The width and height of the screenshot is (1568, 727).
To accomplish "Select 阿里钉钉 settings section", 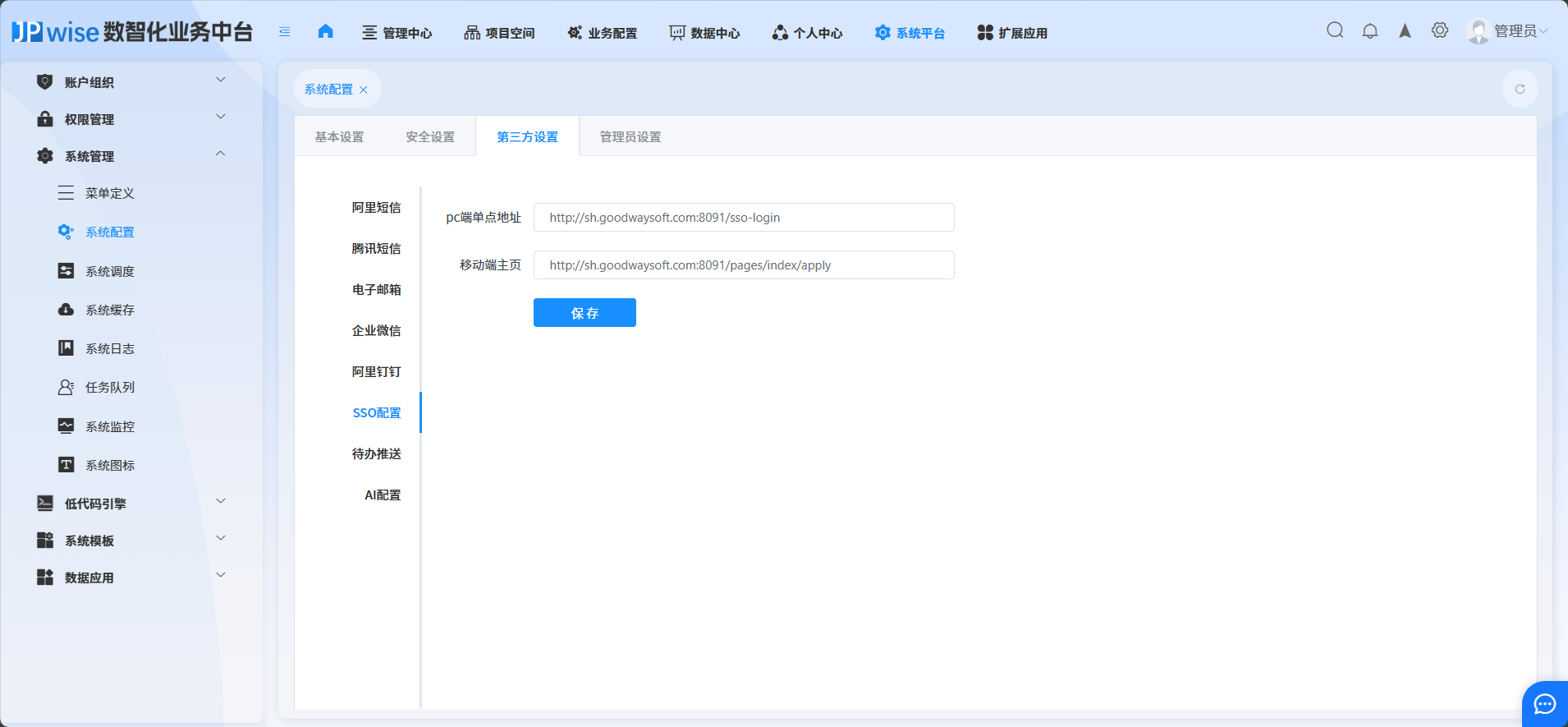I will [377, 371].
